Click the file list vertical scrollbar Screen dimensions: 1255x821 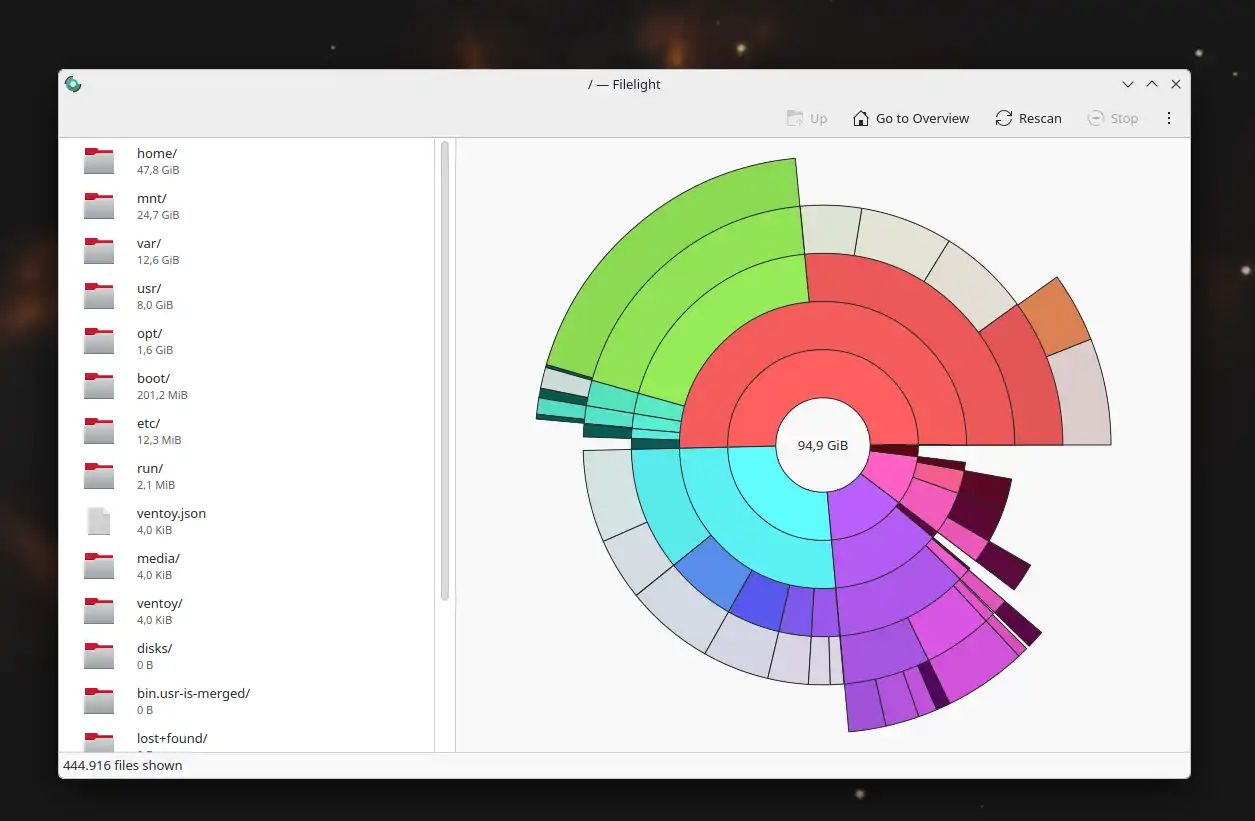pos(445,370)
